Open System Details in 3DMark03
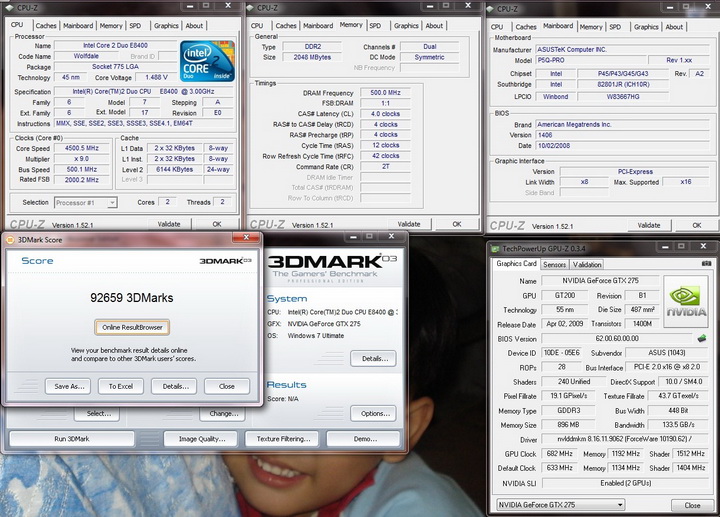The image size is (720, 517). [x=373, y=359]
